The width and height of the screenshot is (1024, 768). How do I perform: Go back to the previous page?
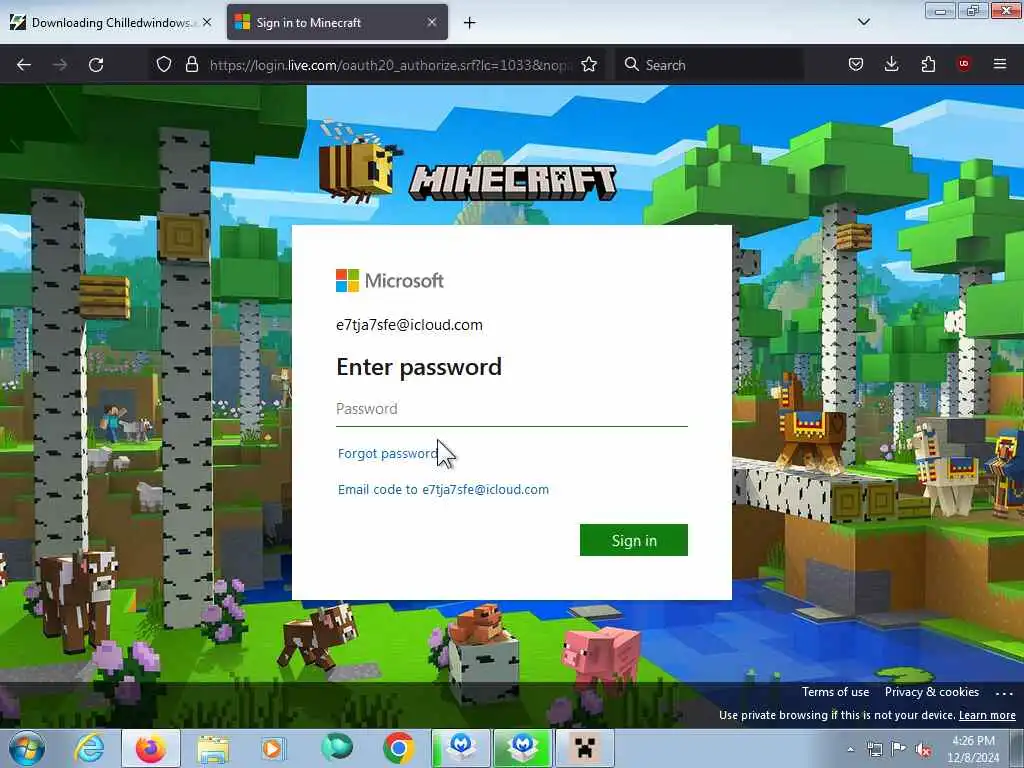pos(24,65)
